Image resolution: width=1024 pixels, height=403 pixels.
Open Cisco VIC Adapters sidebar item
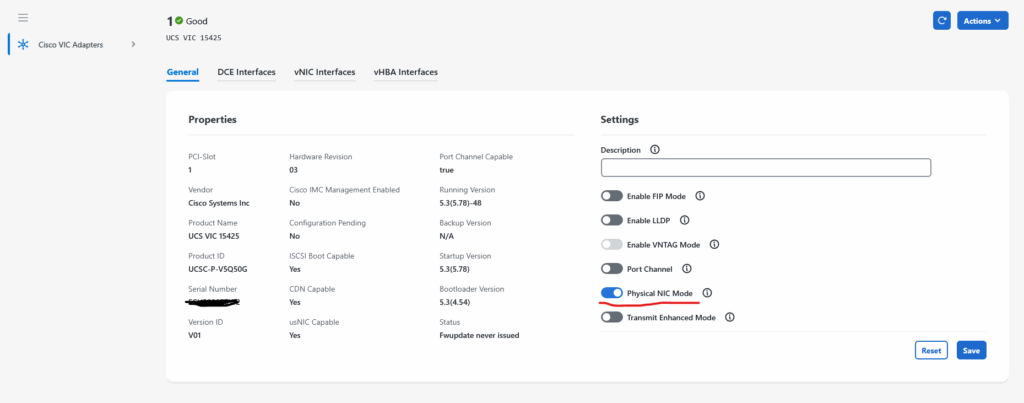click(x=75, y=44)
